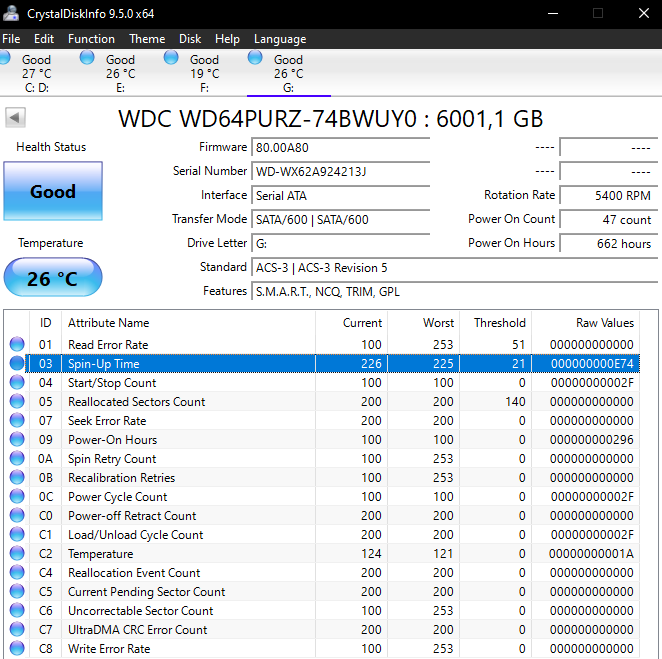Click the Transfer Mode SATA/600 field

(340, 220)
